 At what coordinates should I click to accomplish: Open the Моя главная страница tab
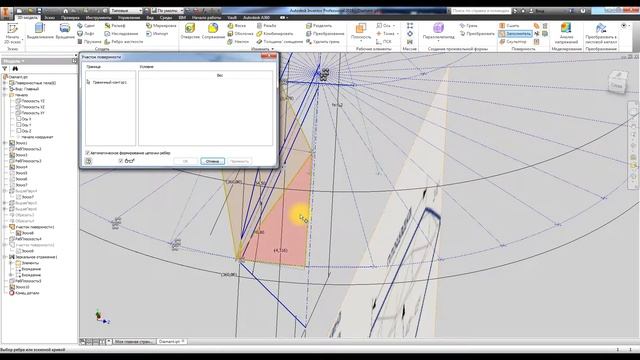[133, 341]
